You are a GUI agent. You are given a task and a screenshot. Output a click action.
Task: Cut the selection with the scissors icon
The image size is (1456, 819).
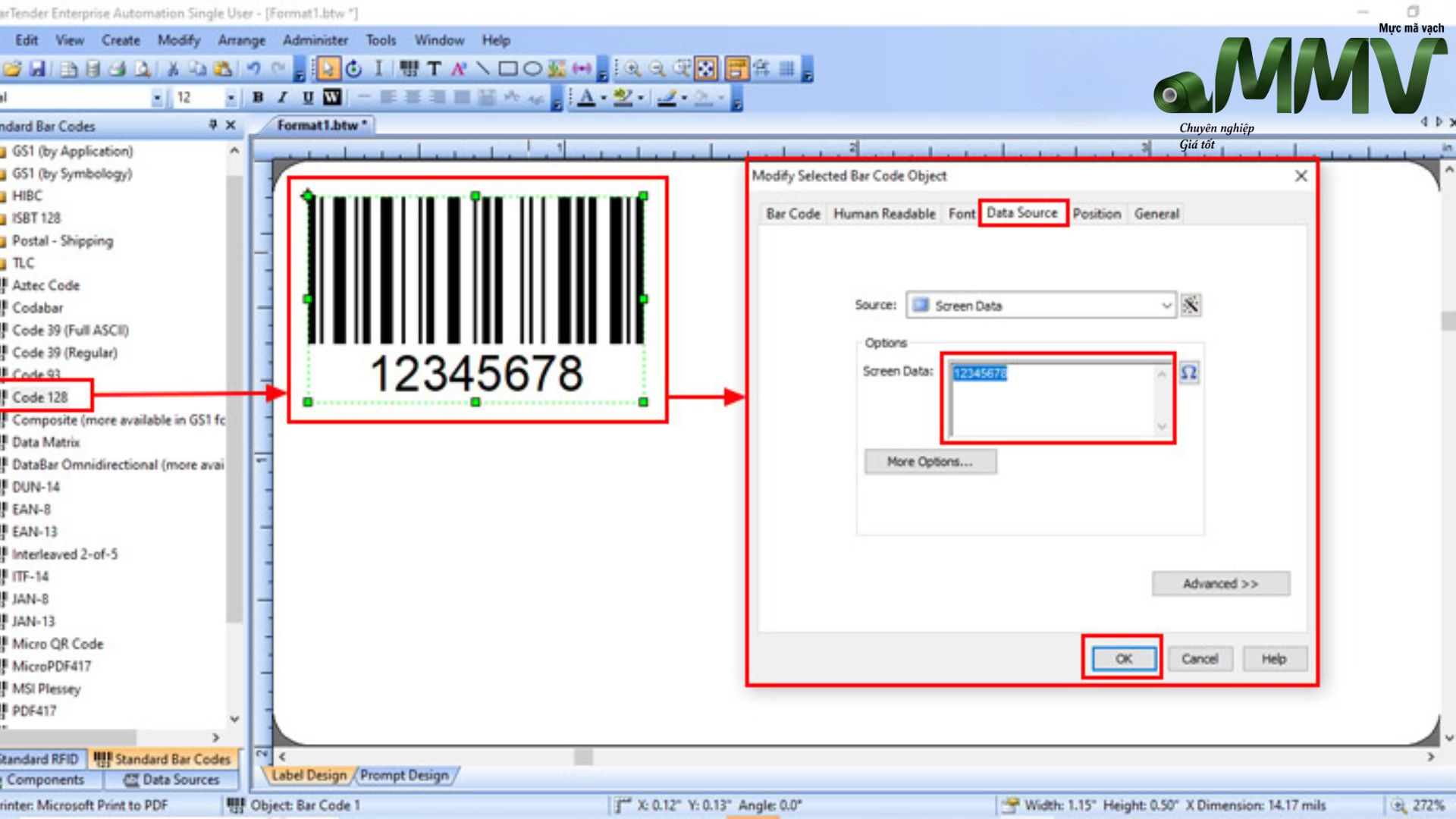coord(173,69)
